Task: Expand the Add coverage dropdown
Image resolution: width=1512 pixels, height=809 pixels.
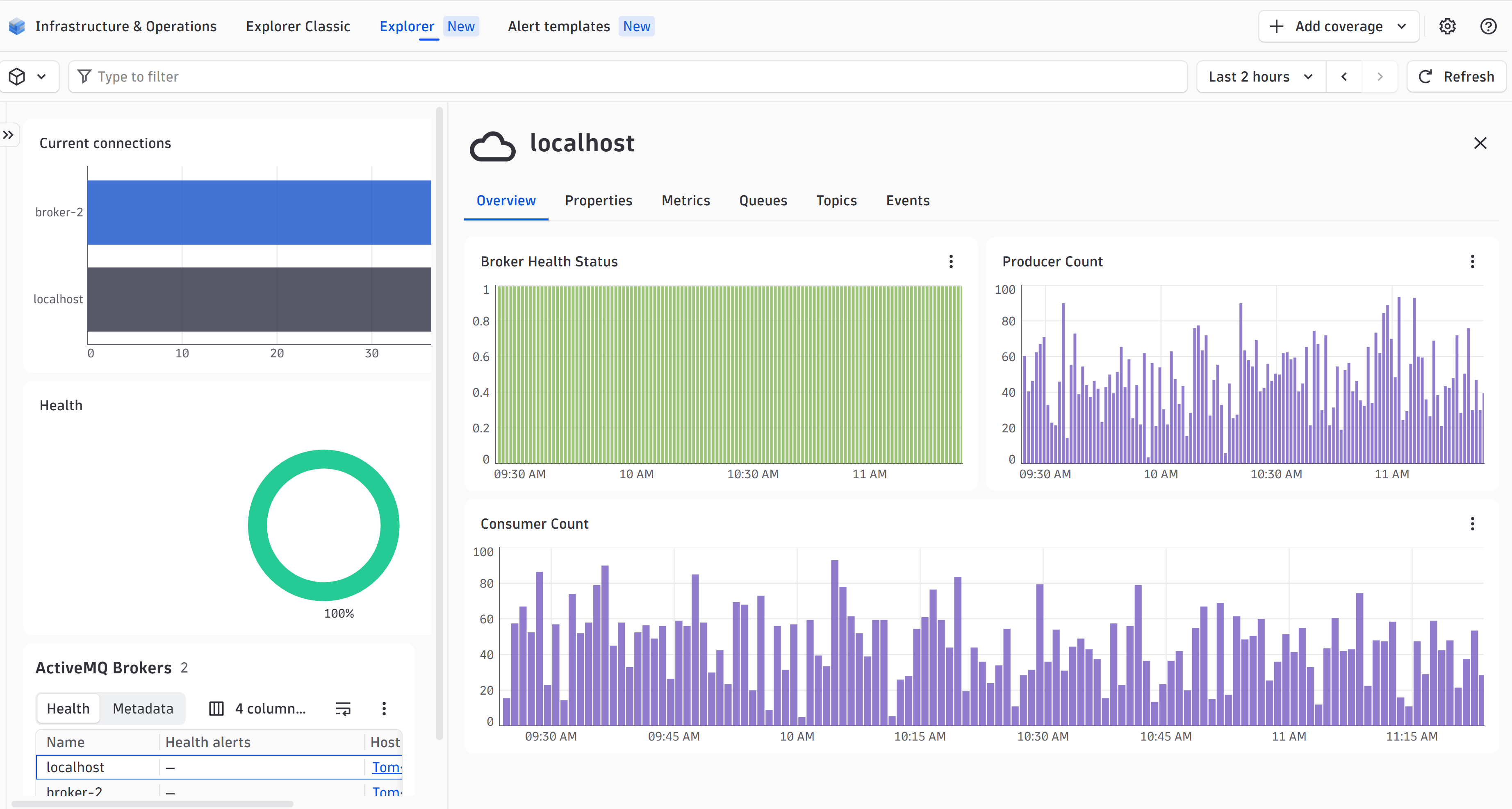Action: click(1339, 26)
